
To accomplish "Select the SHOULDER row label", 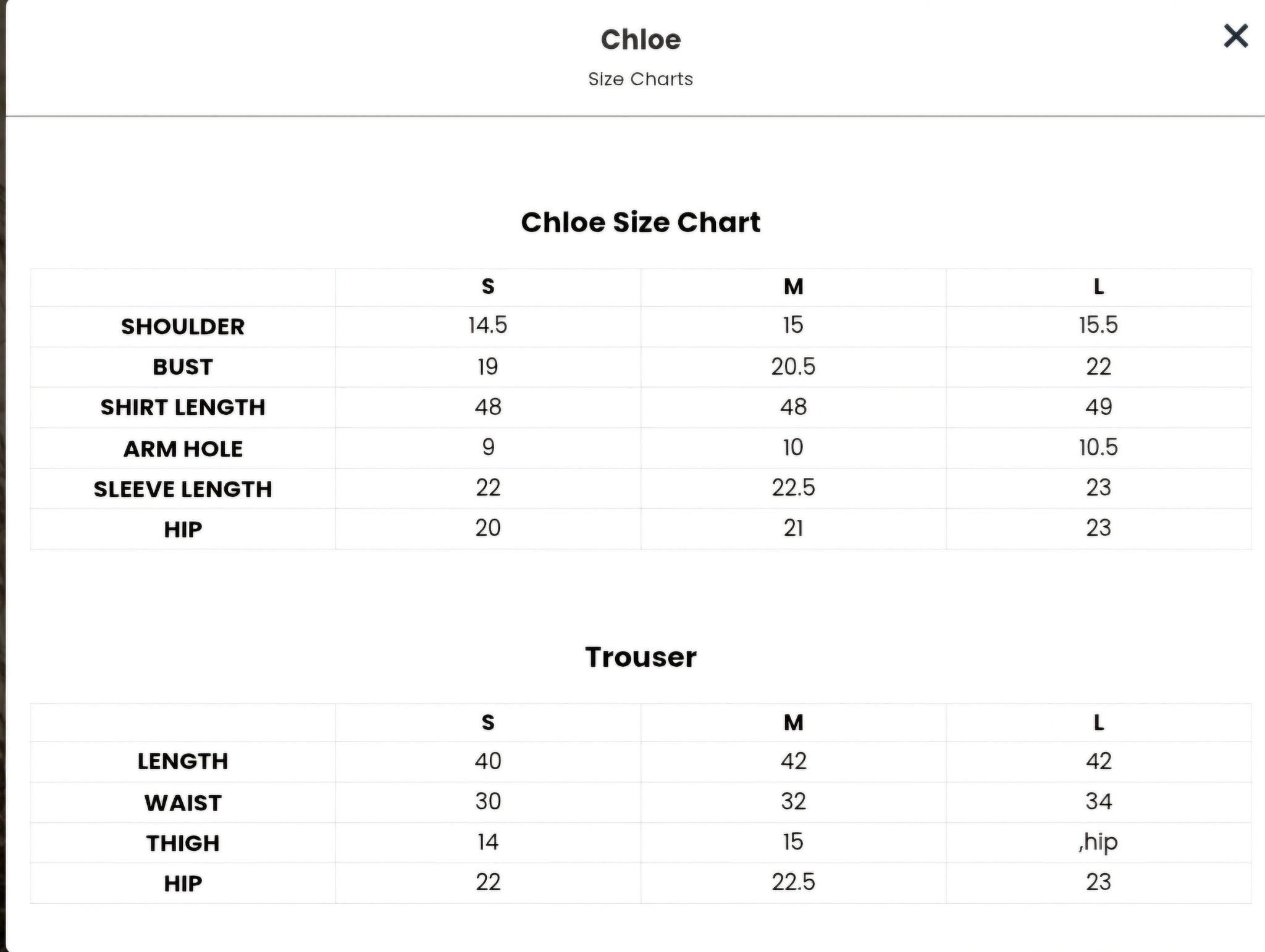I will click(x=183, y=327).
